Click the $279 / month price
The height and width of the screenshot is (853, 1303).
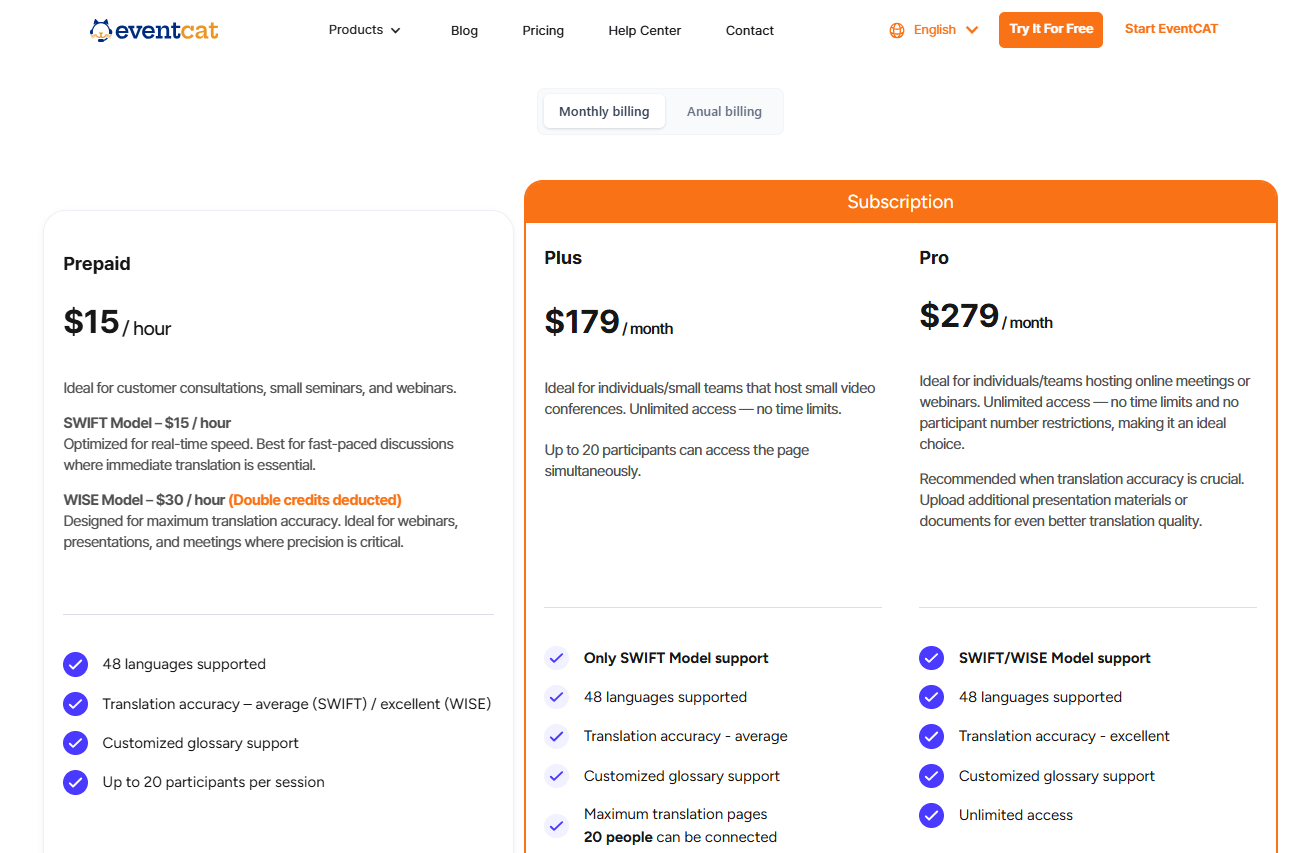tap(986, 316)
